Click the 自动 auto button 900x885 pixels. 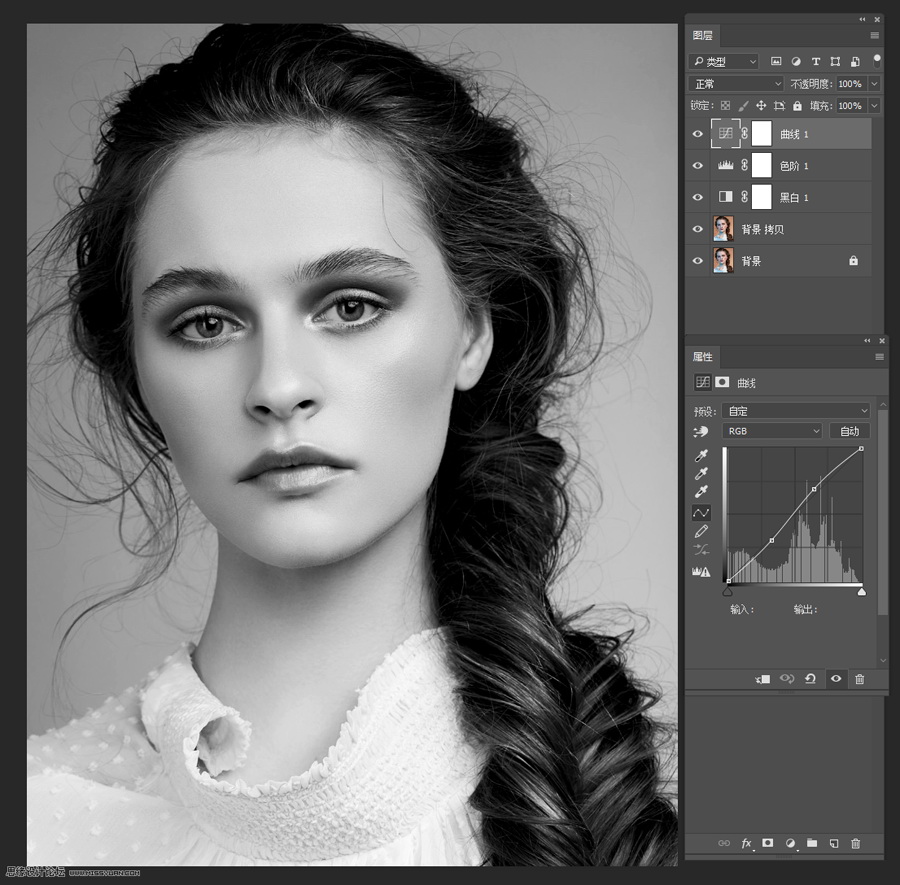[849, 431]
